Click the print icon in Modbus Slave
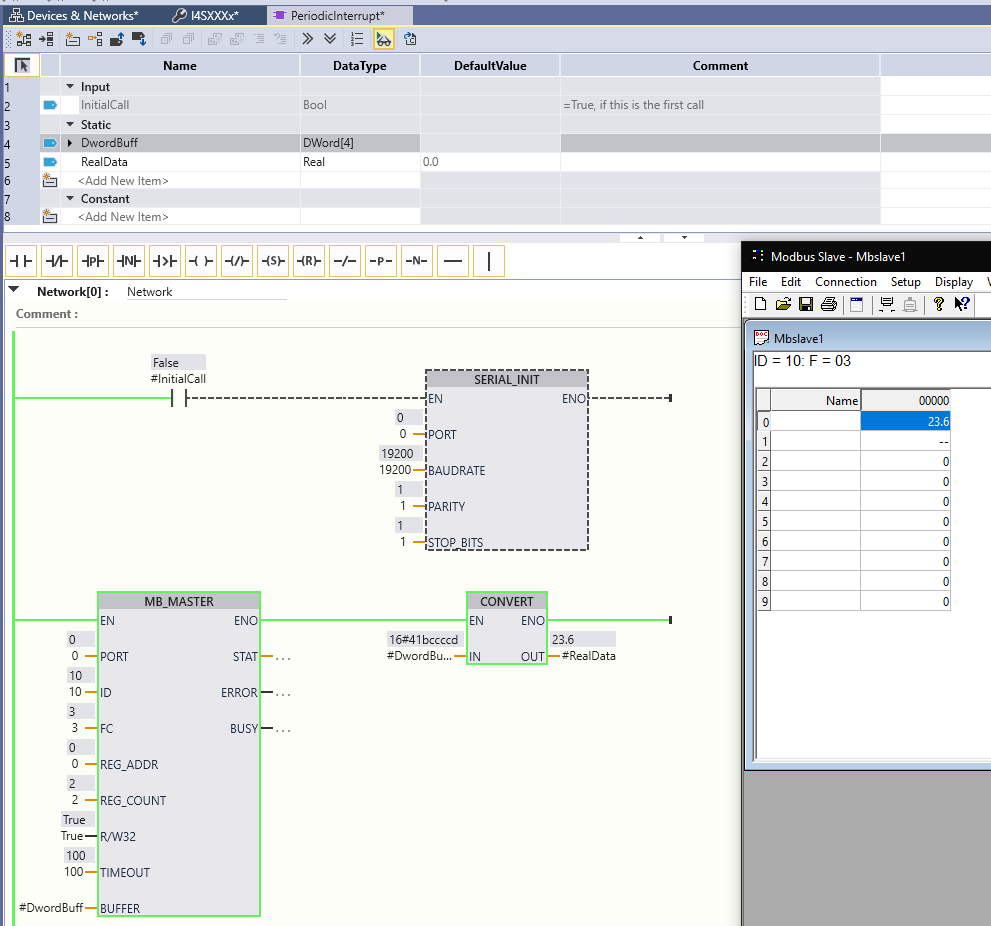Image resolution: width=991 pixels, height=926 pixels. pyautogui.click(x=828, y=304)
